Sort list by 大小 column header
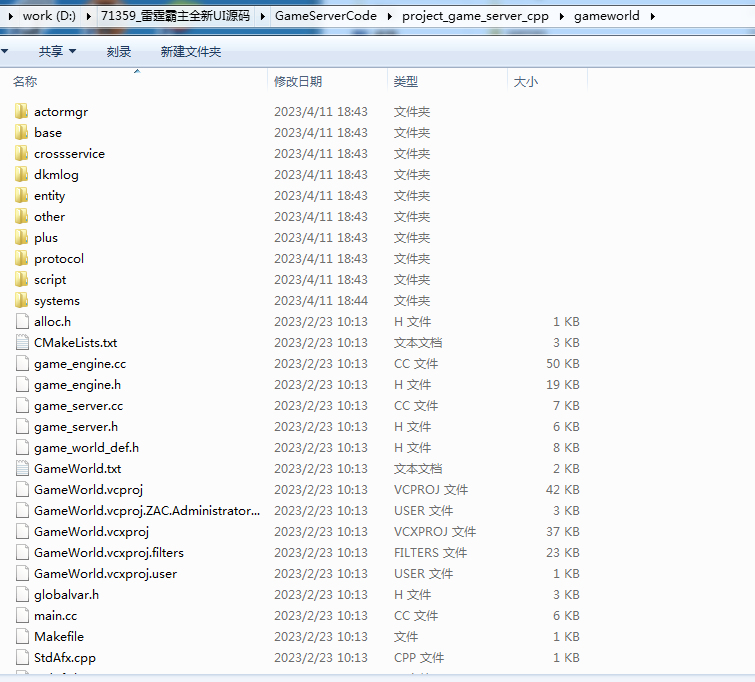This screenshot has width=755, height=682. click(525, 82)
